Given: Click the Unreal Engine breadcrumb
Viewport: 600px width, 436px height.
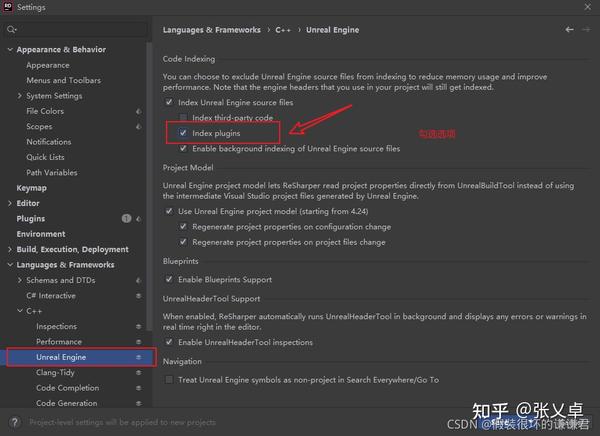Looking at the screenshot, I should tap(333, 30).
